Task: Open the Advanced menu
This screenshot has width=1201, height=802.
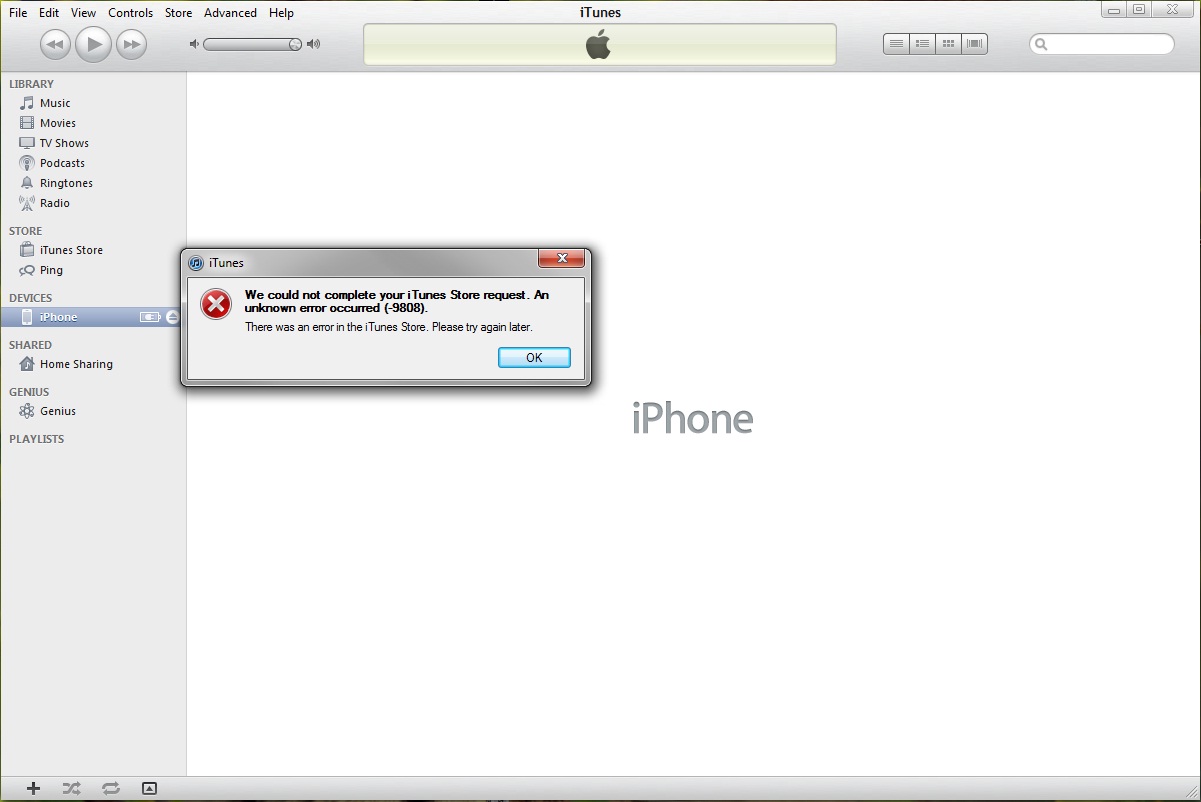Action: tap(230, 13)
